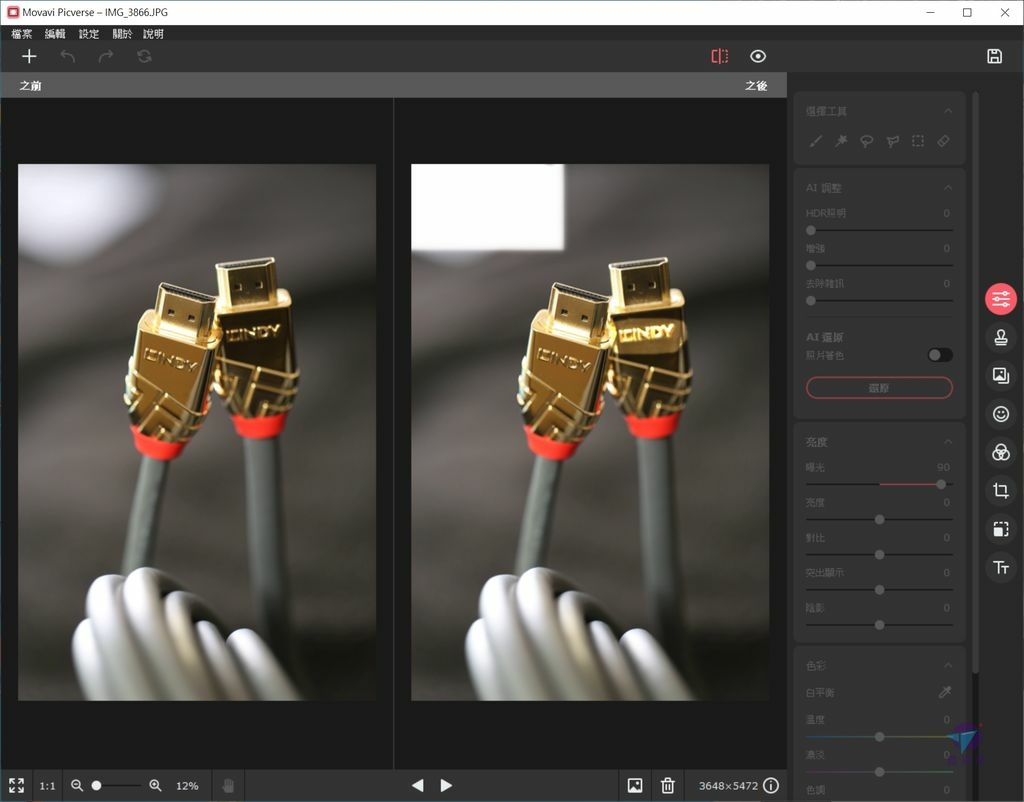Viewport: 1024px width, 802px height.
Task: Open the stamp retouching tool
Action: coord(1000,338)
